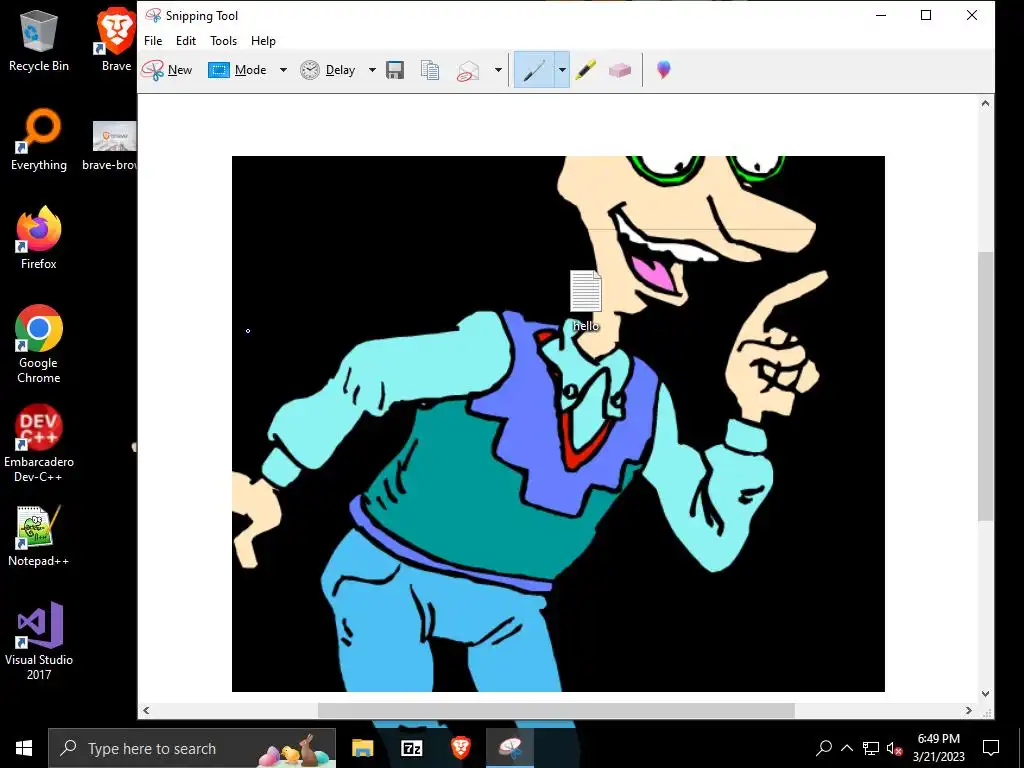This screenshot has height=768, width=1024.
Task: Minimize the Snipping Tool window
Action: click(x=882, y=15)
